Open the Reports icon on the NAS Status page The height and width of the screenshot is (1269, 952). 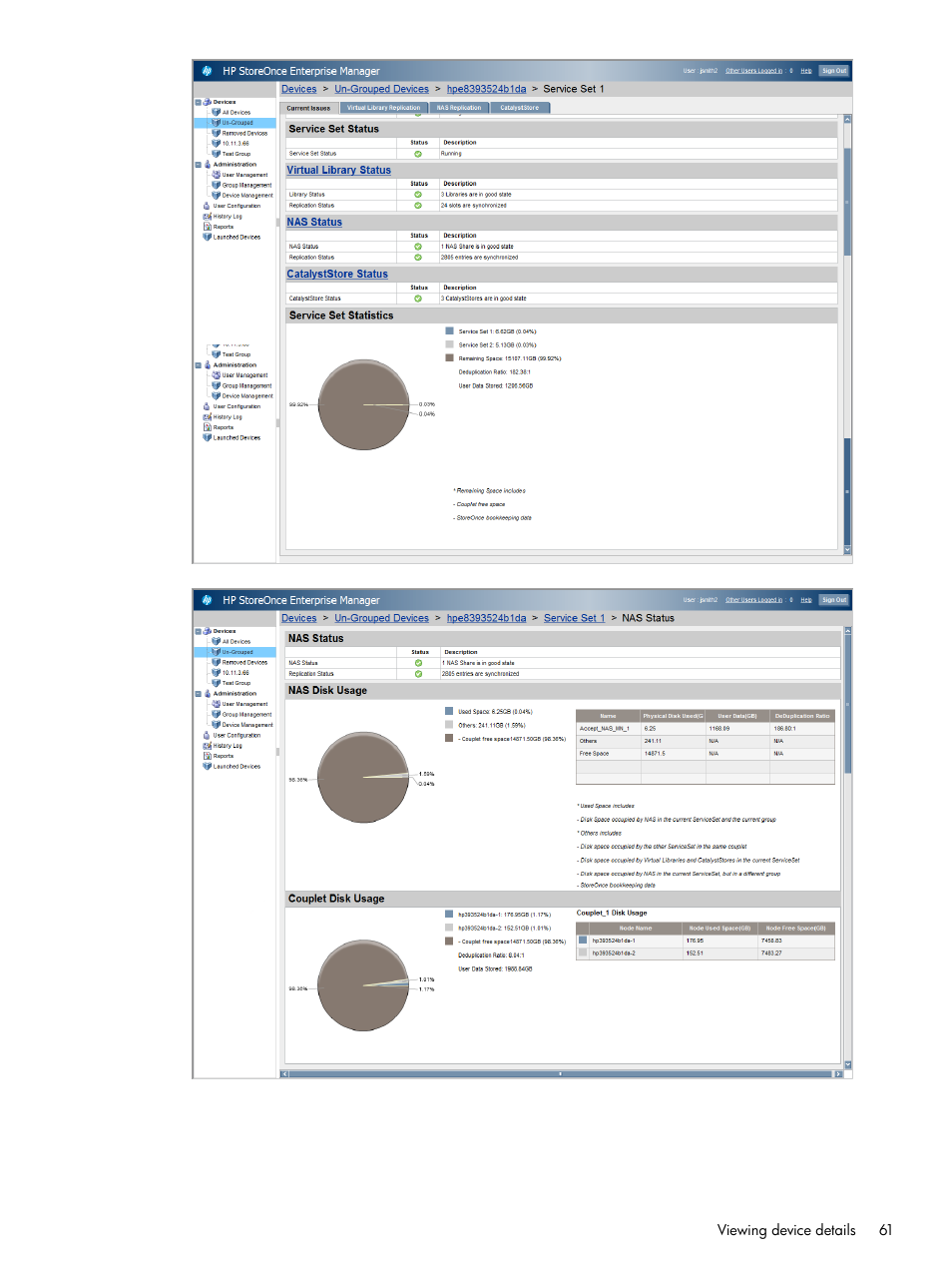pyautogui.click(x=207, y=756)
